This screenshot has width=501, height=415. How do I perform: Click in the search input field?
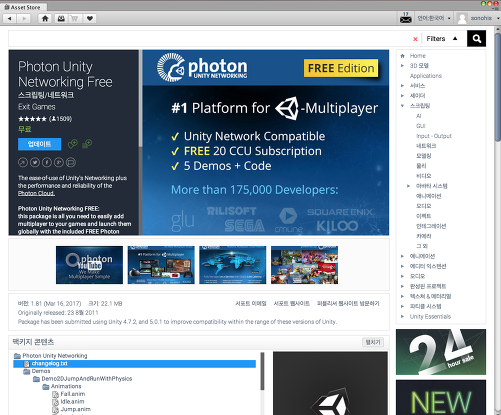[210, 39]
